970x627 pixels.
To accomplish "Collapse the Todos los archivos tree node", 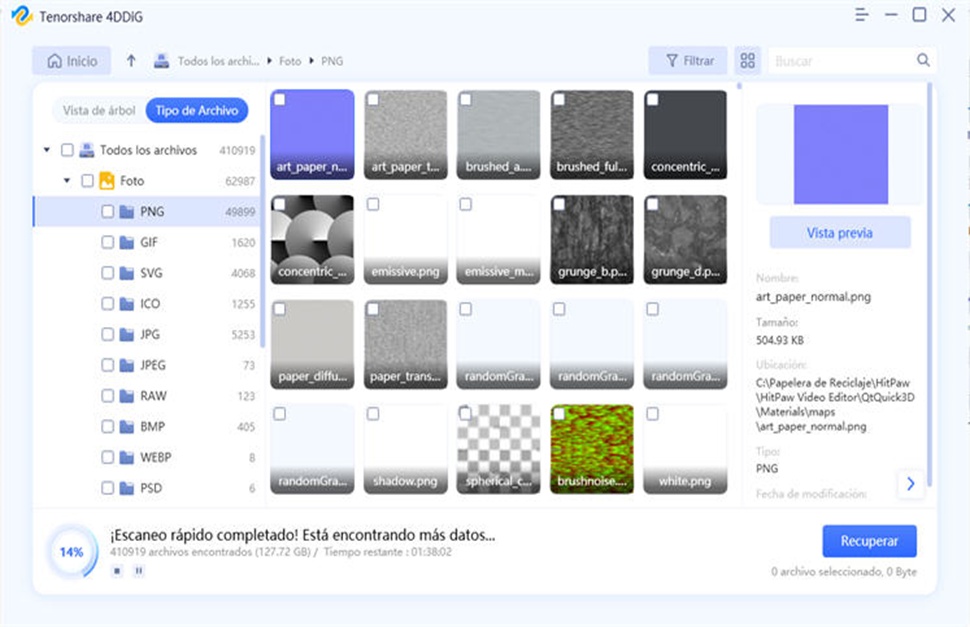I will pyautogui.click(x=46, y=150).
